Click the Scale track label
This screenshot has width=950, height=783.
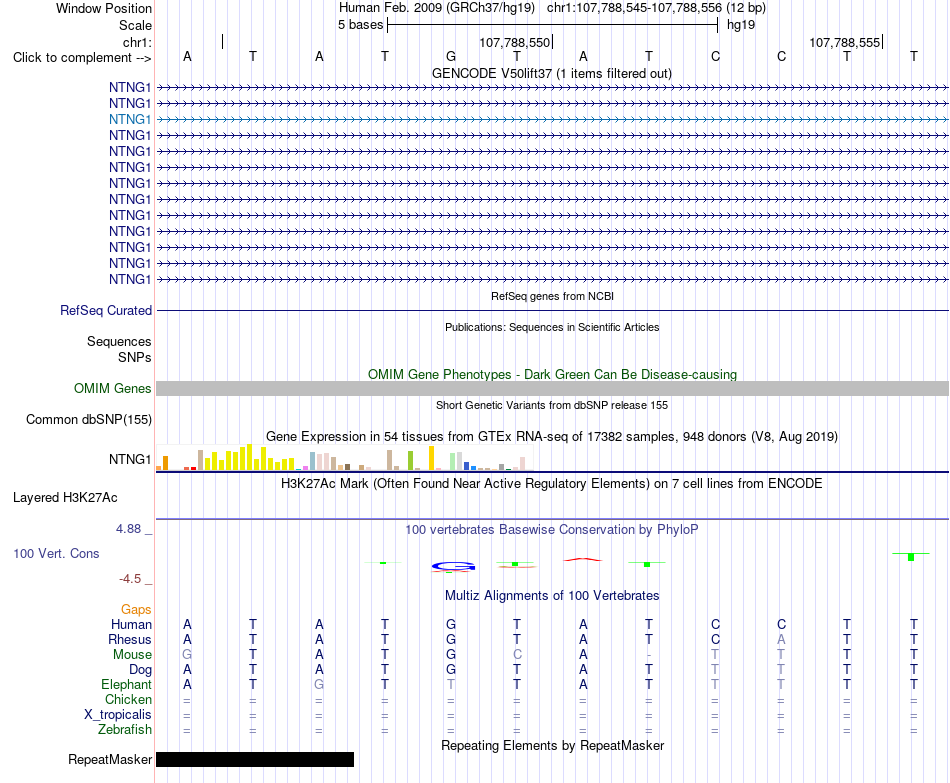click(135, 25)
